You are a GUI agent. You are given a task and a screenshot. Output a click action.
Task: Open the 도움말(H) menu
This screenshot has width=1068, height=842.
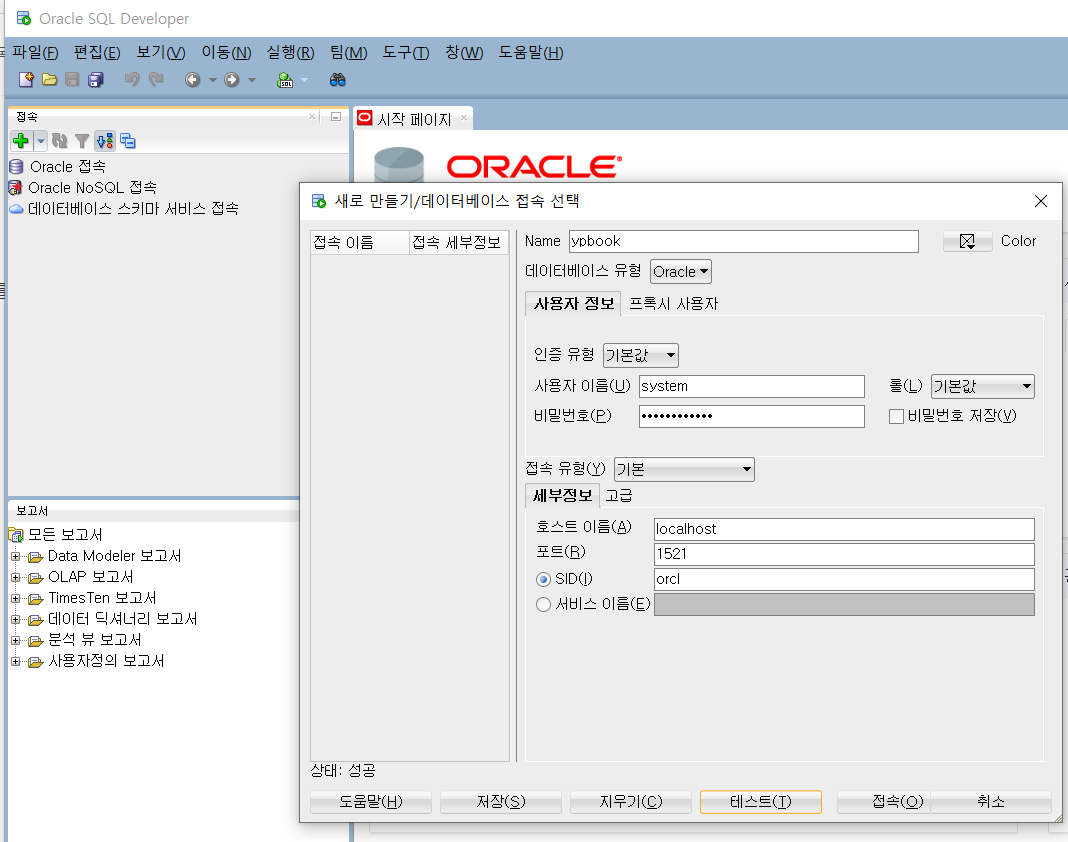click(531, 52)
